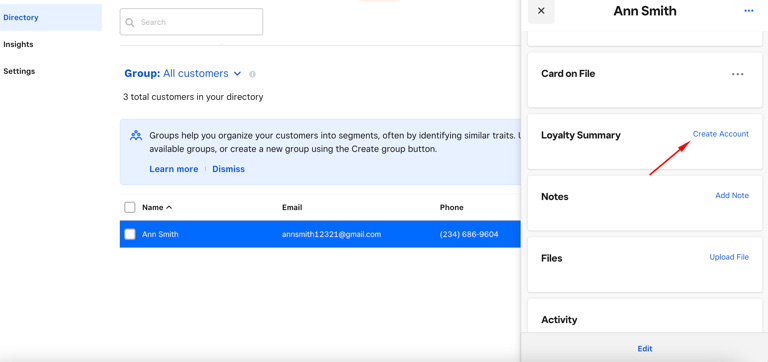768x362 pixels.
Task: Open Card on File options ellipsis
Action: click(738, 74)
